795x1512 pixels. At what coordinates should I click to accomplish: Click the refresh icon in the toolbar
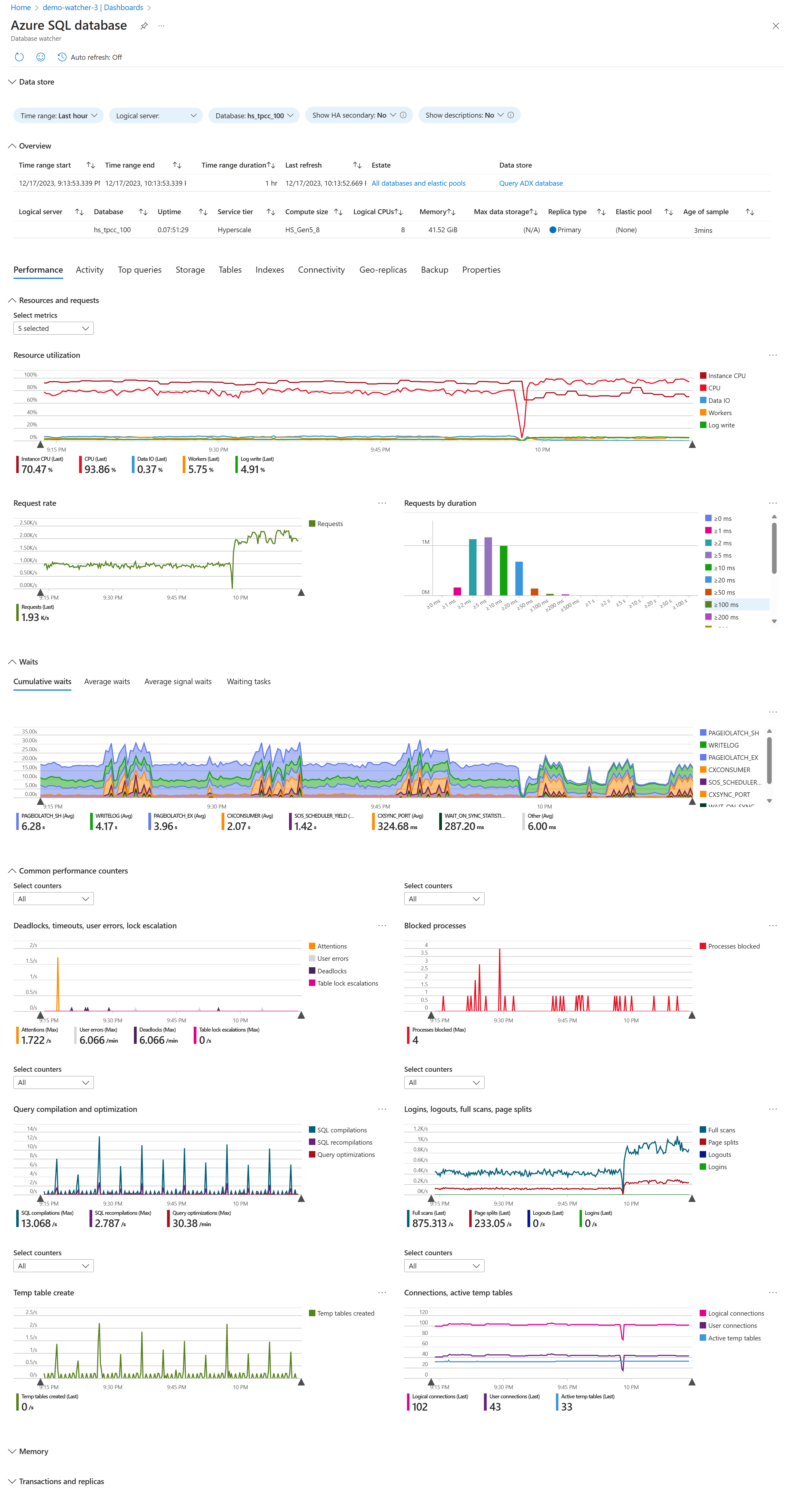(x=19, y=57)
